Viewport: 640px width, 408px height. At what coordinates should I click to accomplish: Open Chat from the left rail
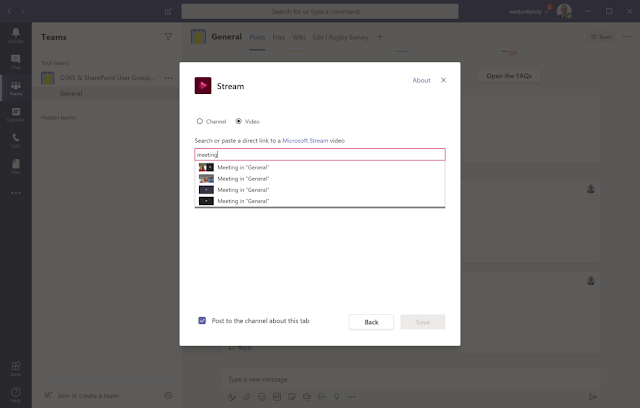pos(16,62)
